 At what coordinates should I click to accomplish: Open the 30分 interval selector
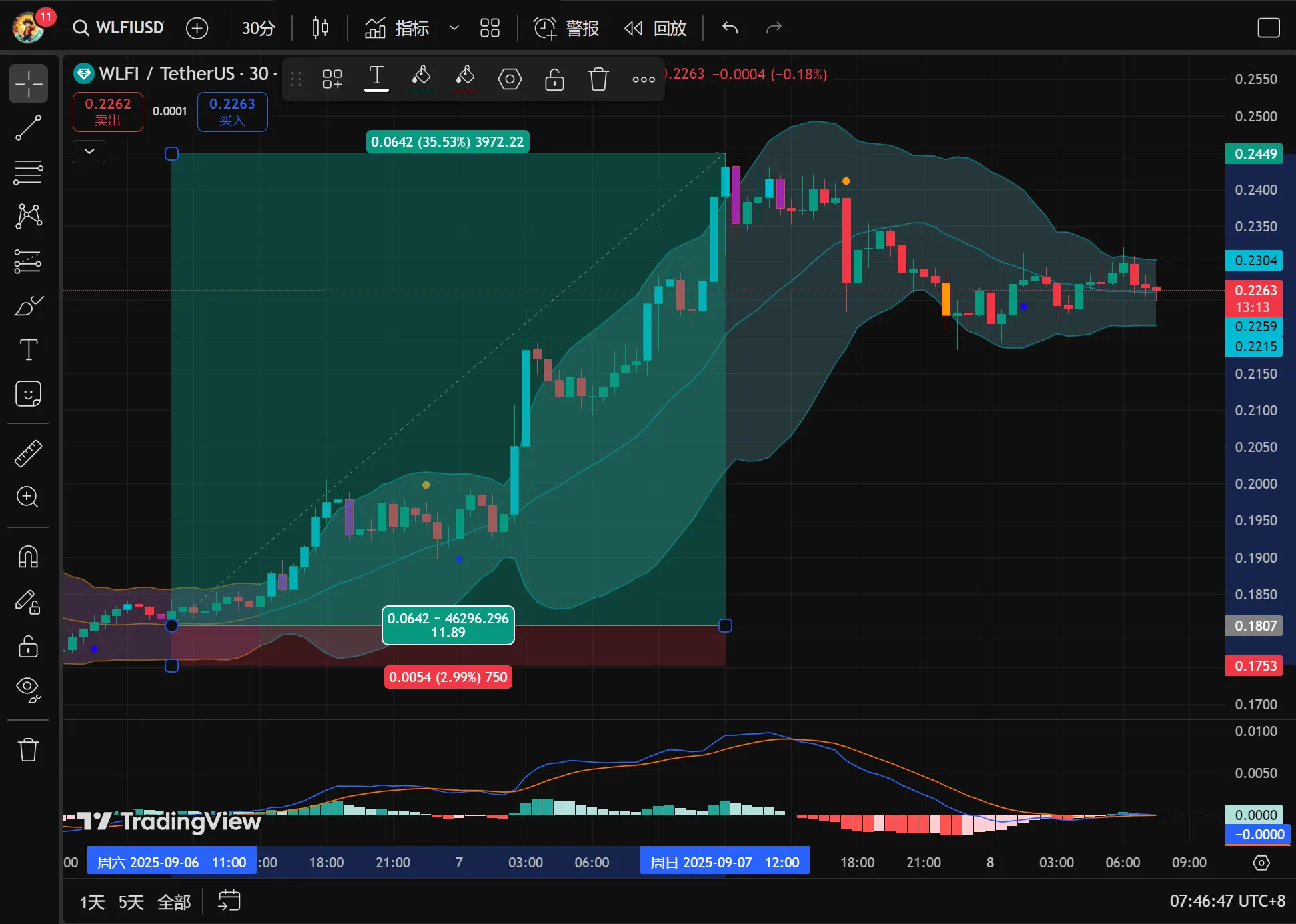click(x=259, y=28)
